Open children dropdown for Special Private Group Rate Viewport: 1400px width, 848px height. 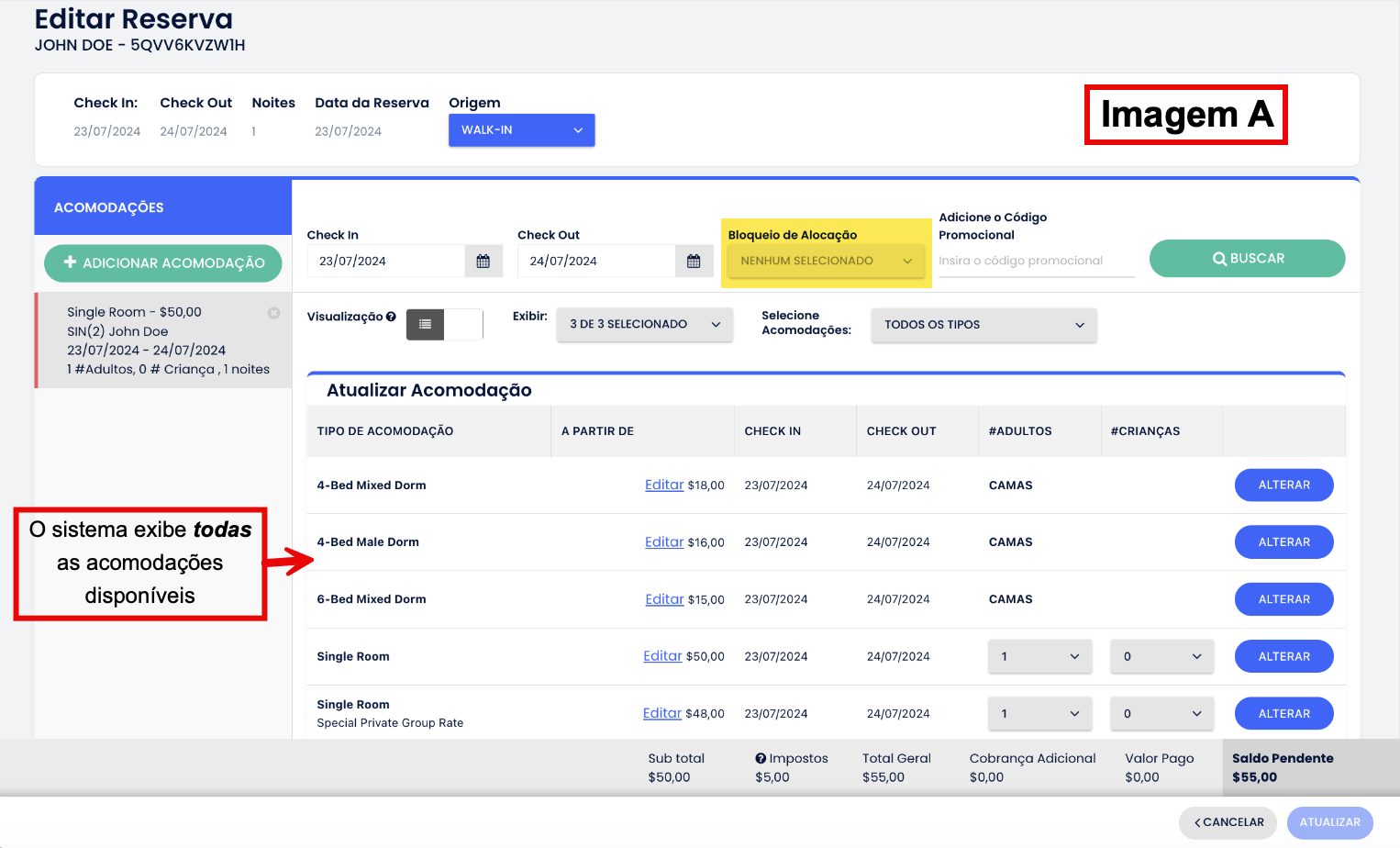(x=1161, y=714)
